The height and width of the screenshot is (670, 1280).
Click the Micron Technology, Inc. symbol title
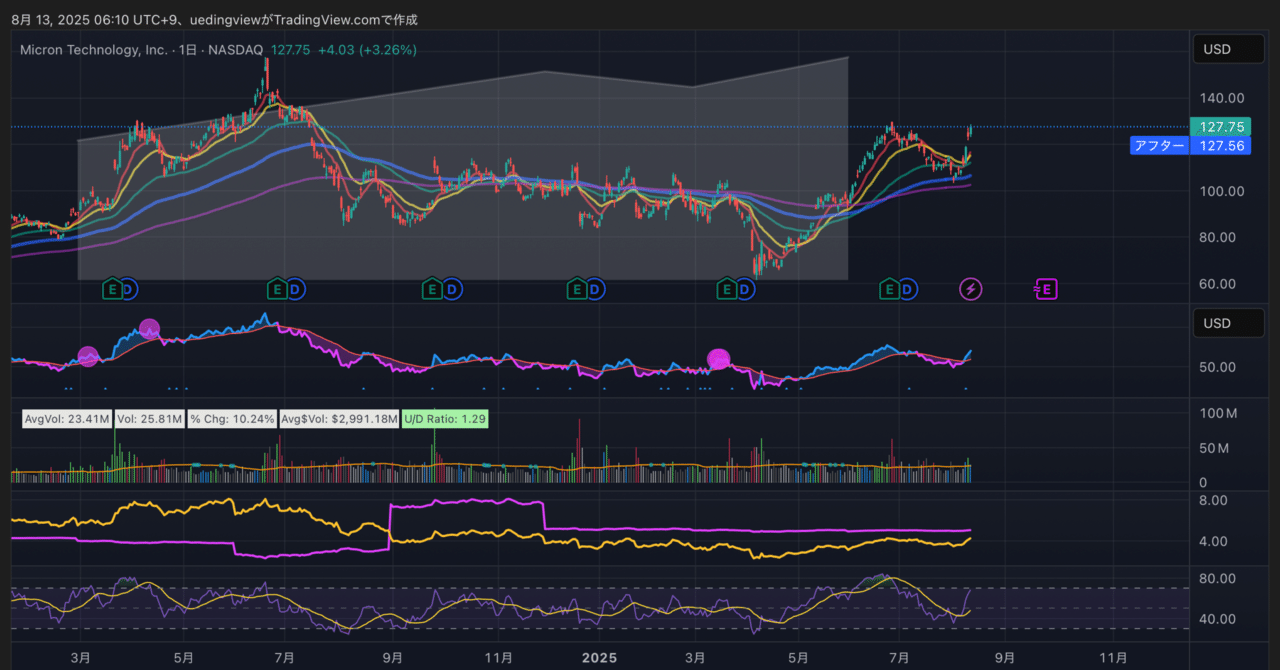(94, 50)
